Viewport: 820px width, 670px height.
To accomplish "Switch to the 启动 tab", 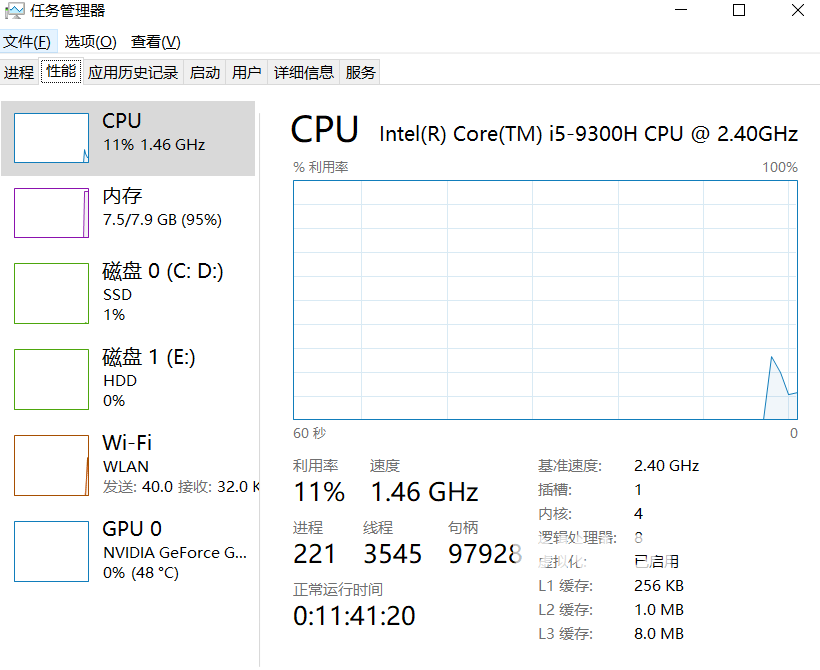I will click(x=204, y=72).
